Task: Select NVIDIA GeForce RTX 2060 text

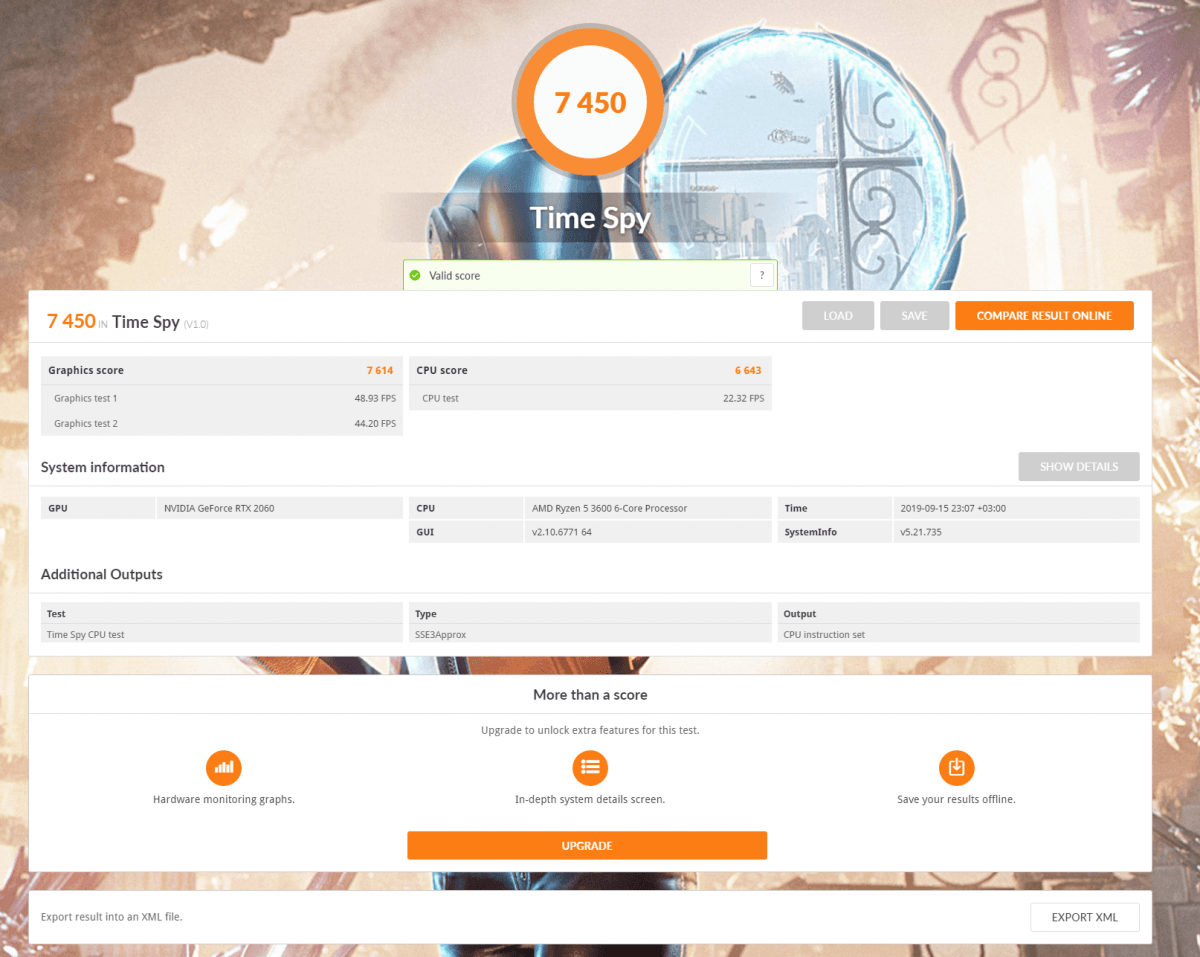Action: pos(219,508)
